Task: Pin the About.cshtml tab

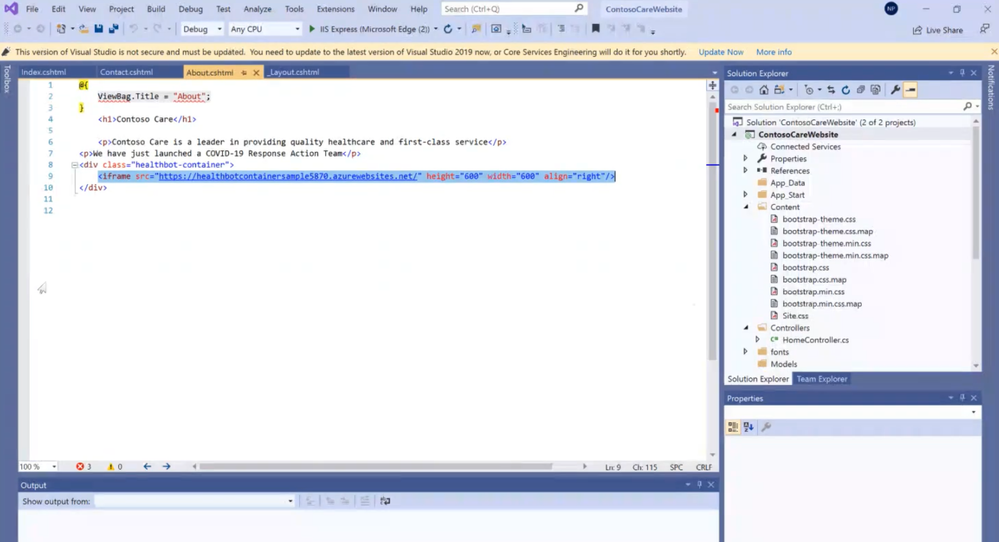Action: click(244, 73)
